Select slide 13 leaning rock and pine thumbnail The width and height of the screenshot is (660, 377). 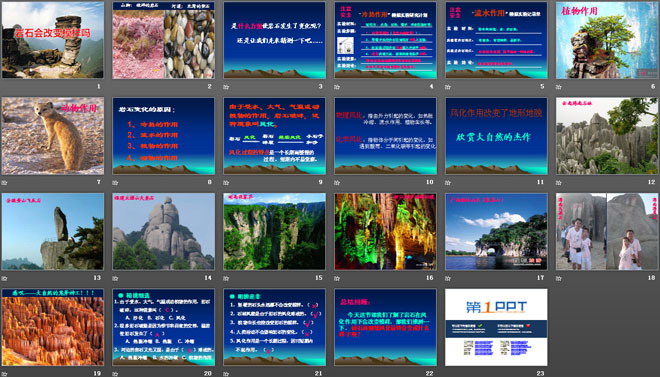53,231
